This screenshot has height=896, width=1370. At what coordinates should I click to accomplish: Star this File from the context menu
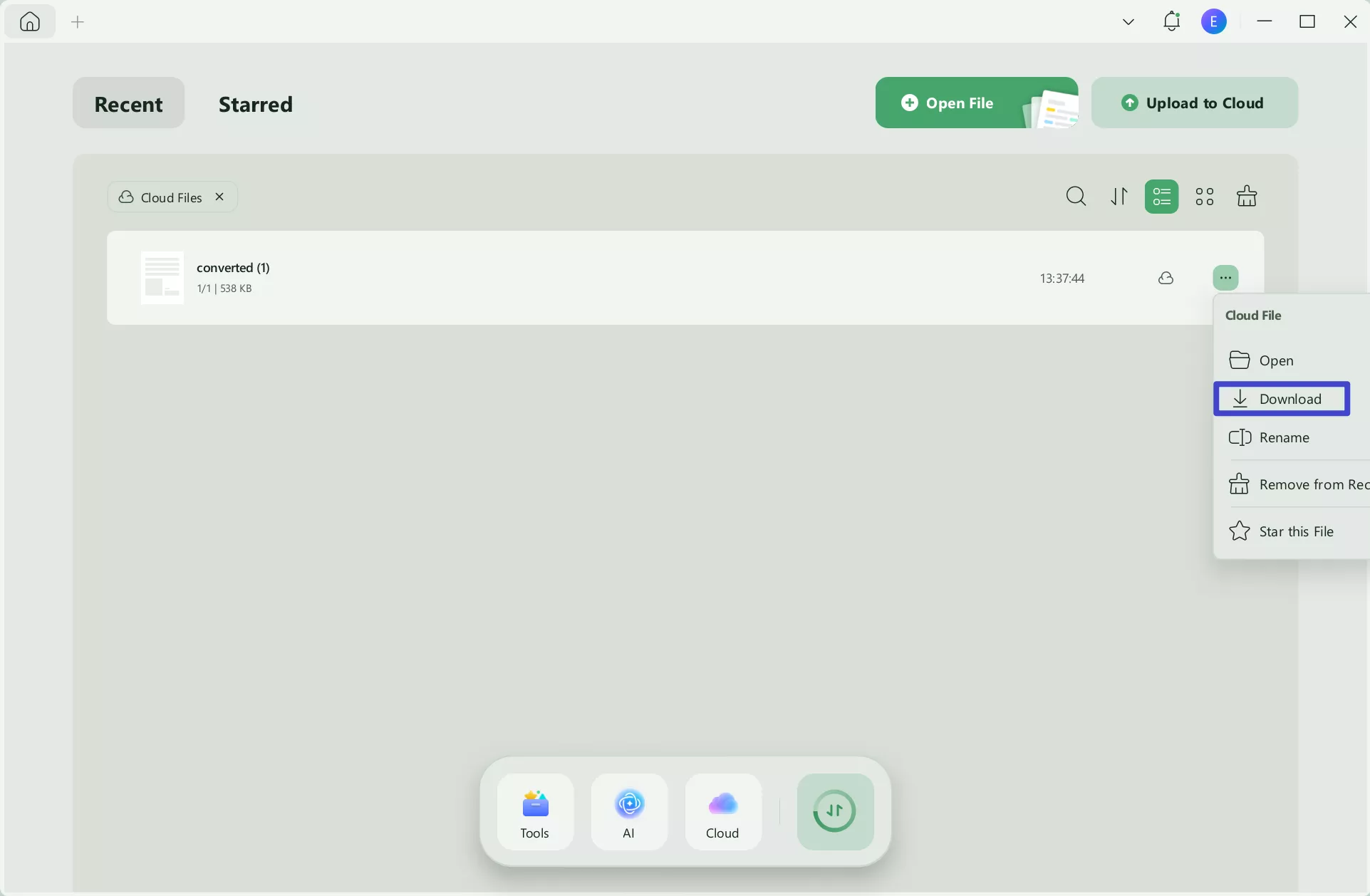(1297, 531)
